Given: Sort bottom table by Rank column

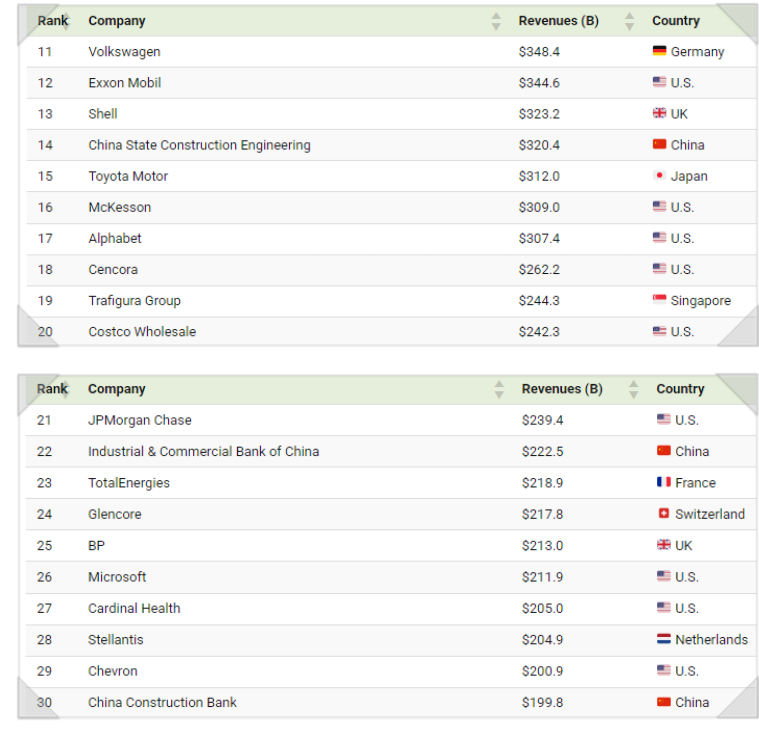Looking at the screenshot, I should point(52,389).
